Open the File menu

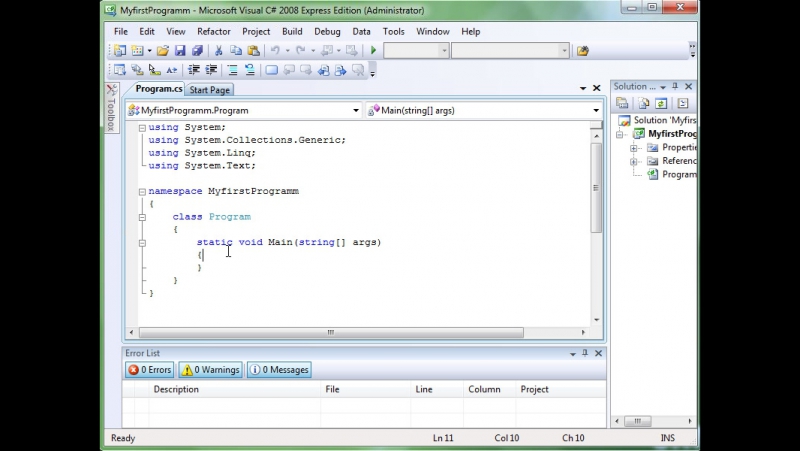[x=121, y=32]
